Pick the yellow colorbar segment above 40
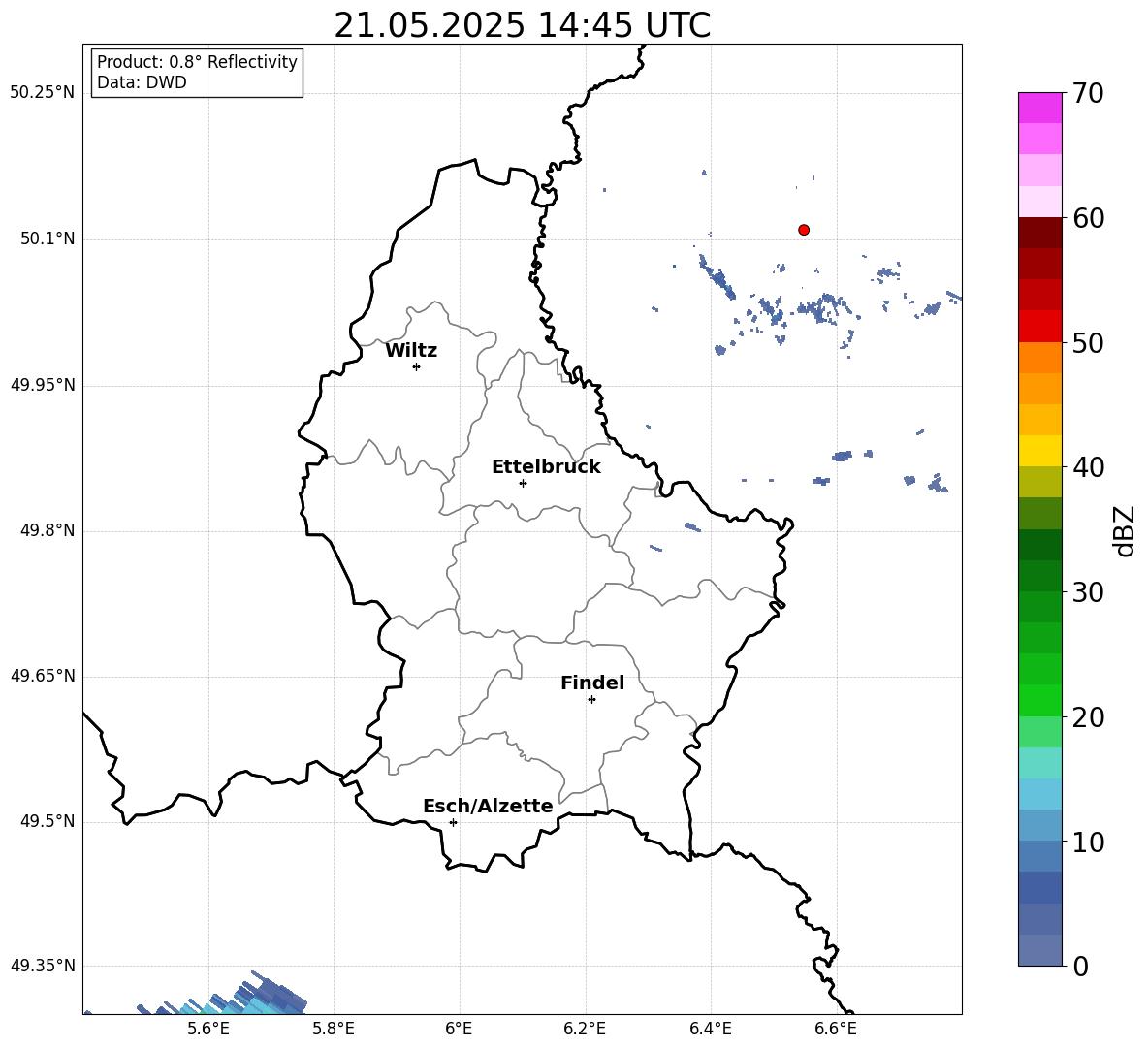The image size is (1148, 1048). [1040, 451]
